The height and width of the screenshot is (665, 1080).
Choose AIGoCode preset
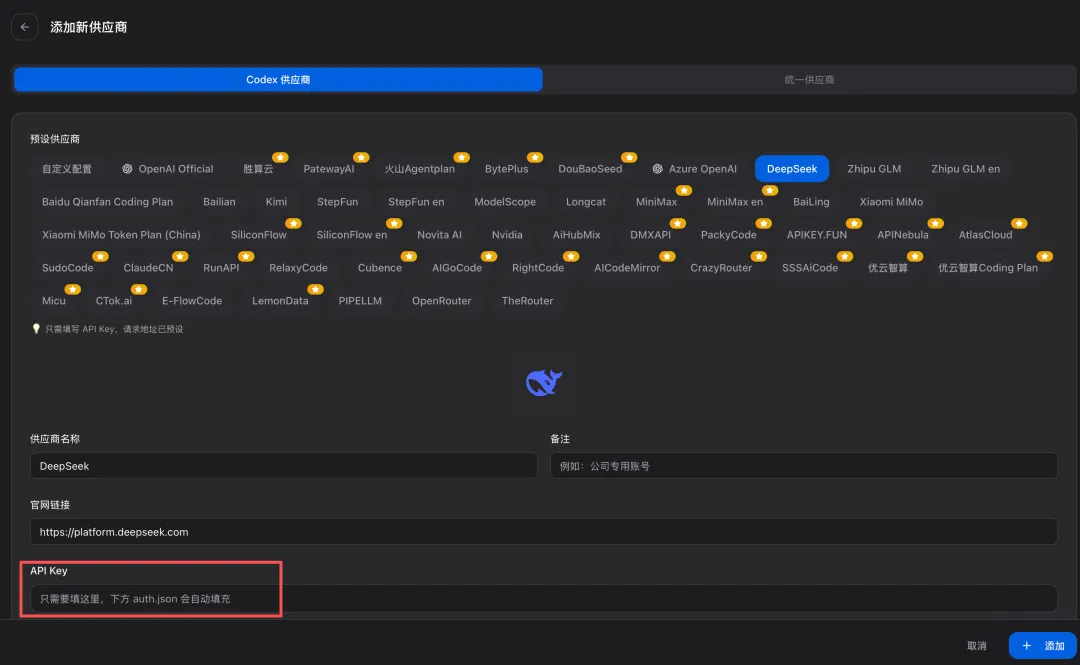point(457,268)
